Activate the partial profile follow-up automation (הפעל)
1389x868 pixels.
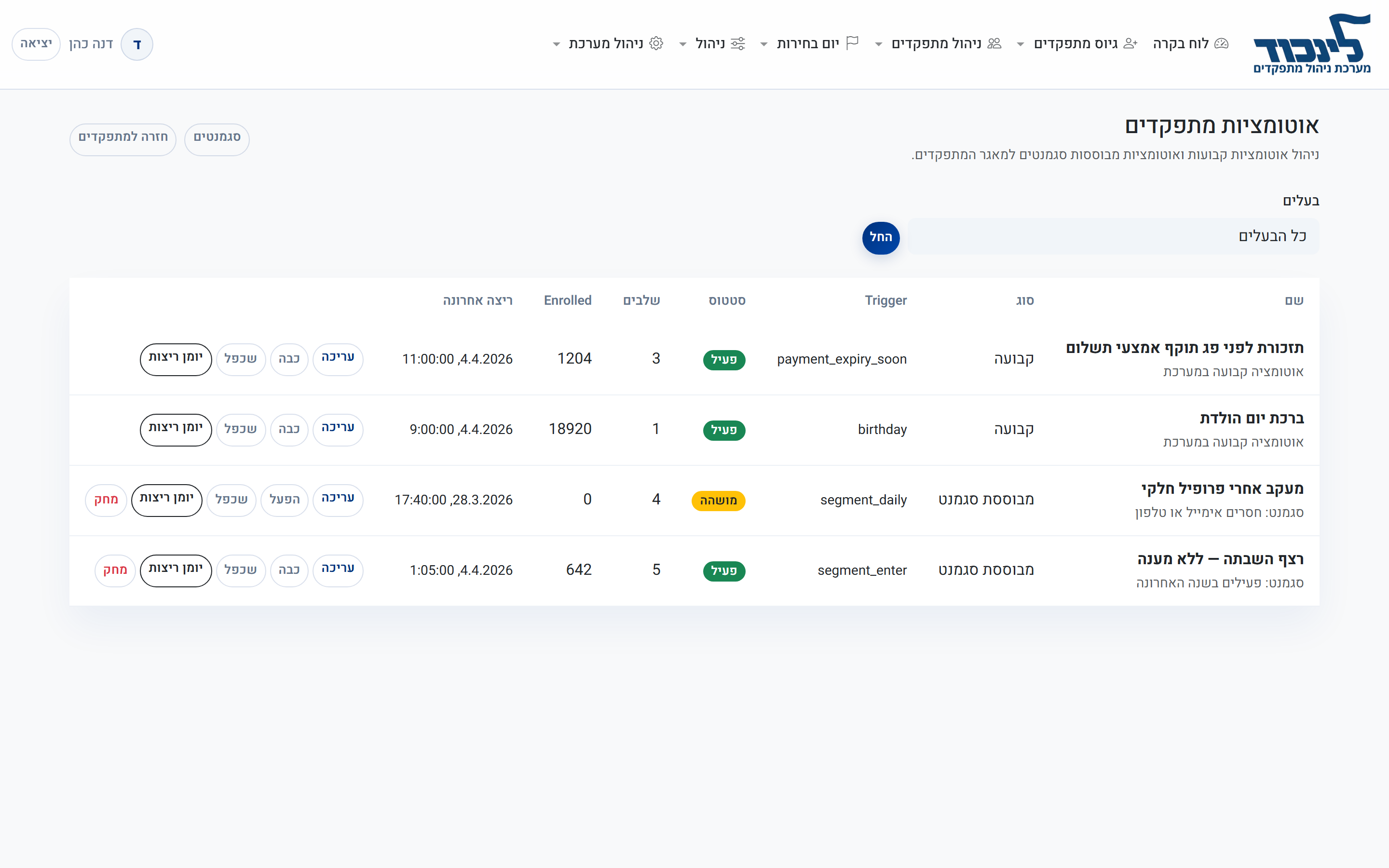(x=284, y=500)
